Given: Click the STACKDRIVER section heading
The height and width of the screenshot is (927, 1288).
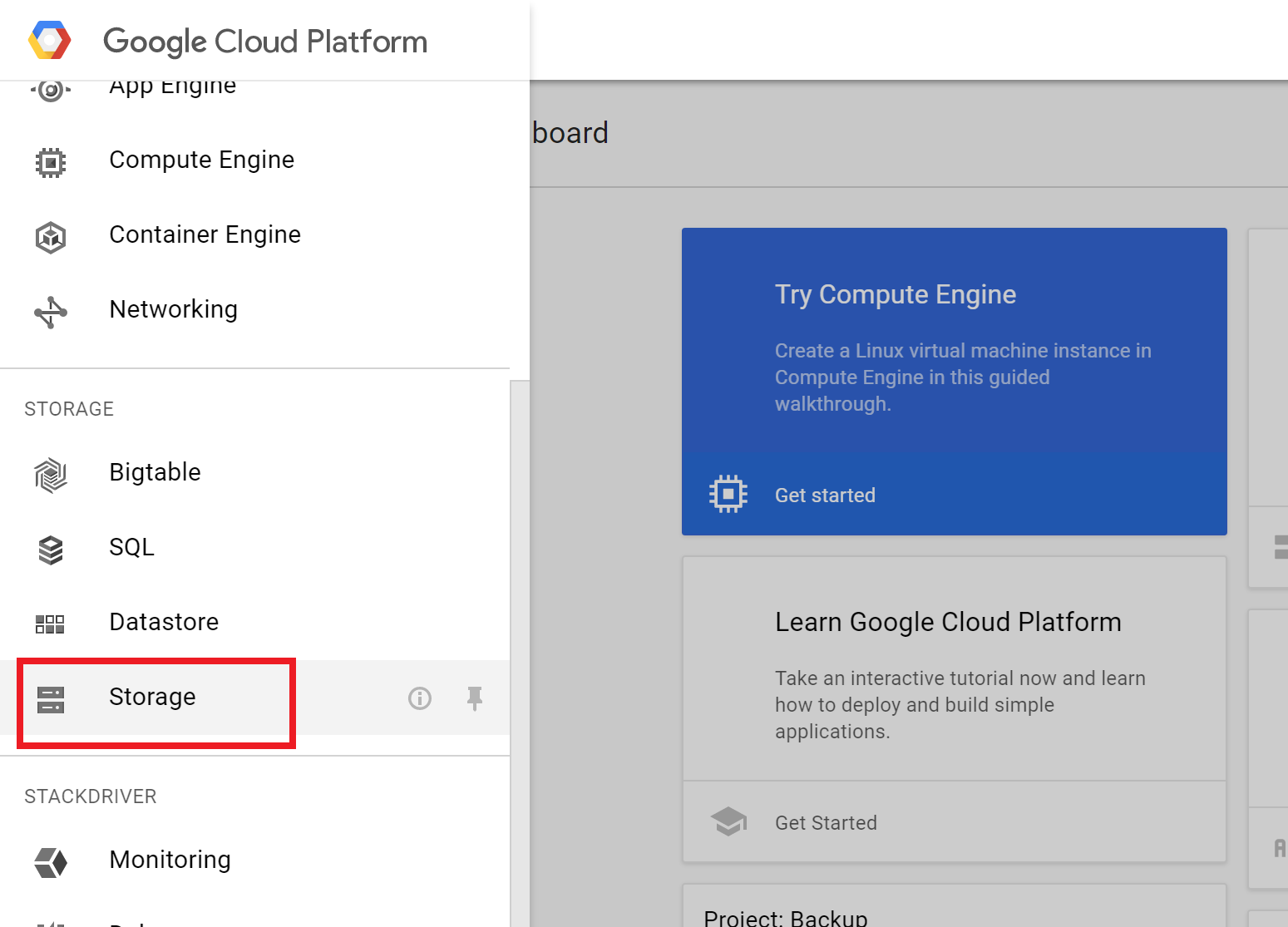Looking at the screenshot, I should [x=91, y=796].
